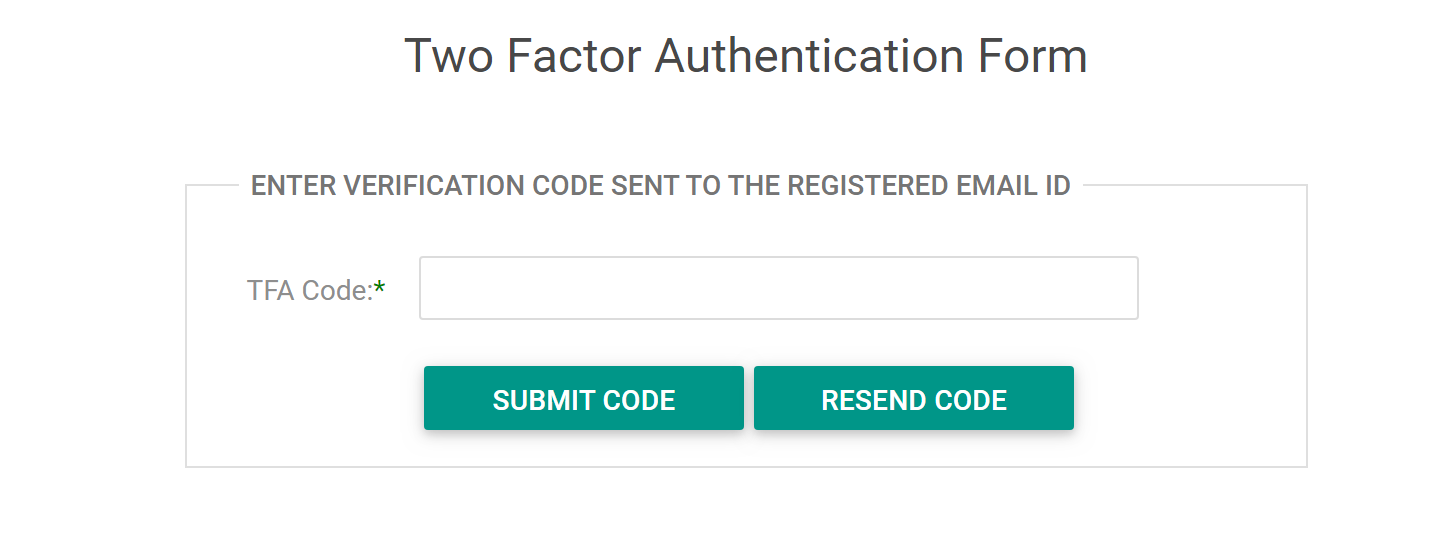Click the word 'ENTER' starting the legend

(293, 186)
